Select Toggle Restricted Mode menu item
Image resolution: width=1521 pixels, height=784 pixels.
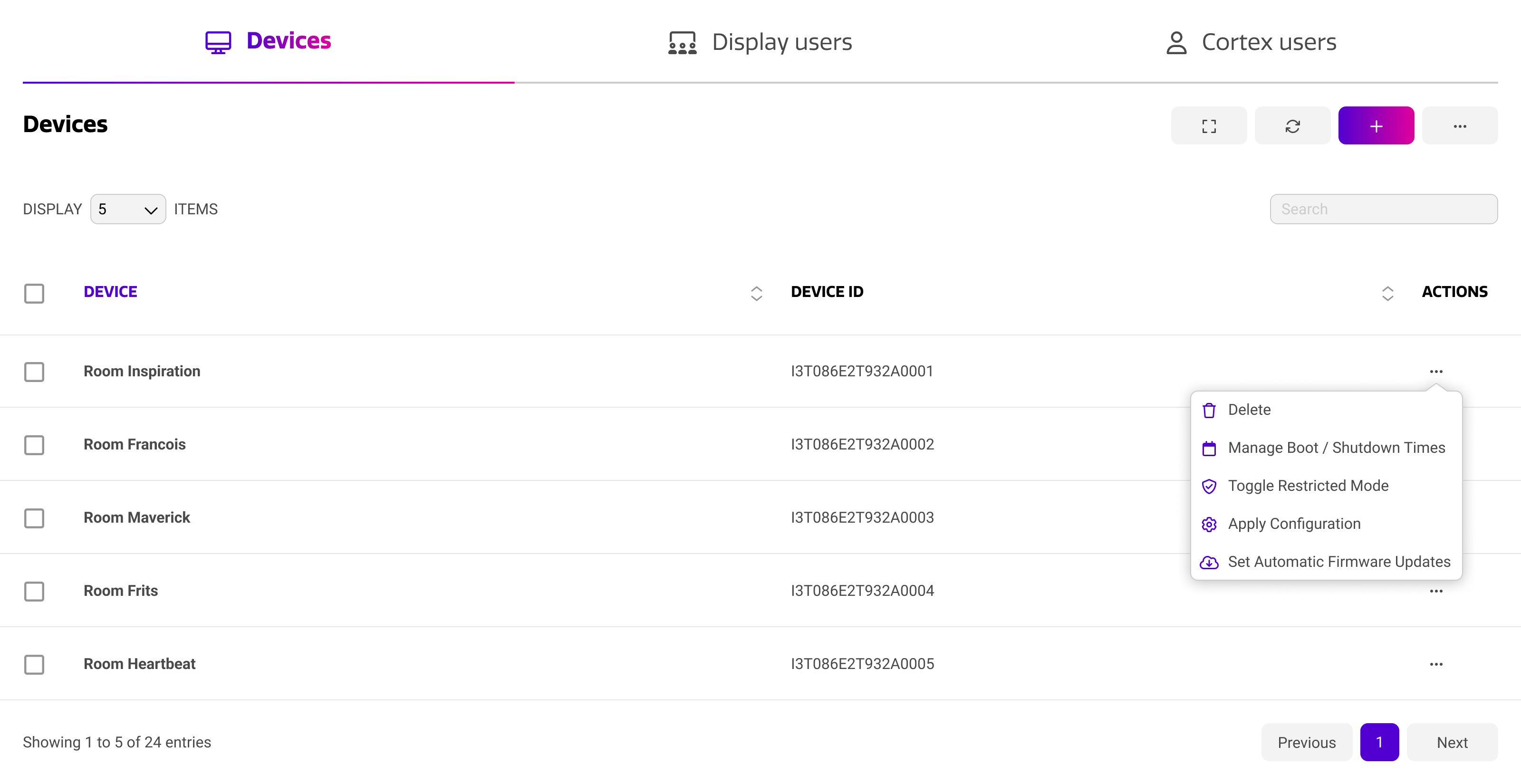click(1308, 486)
